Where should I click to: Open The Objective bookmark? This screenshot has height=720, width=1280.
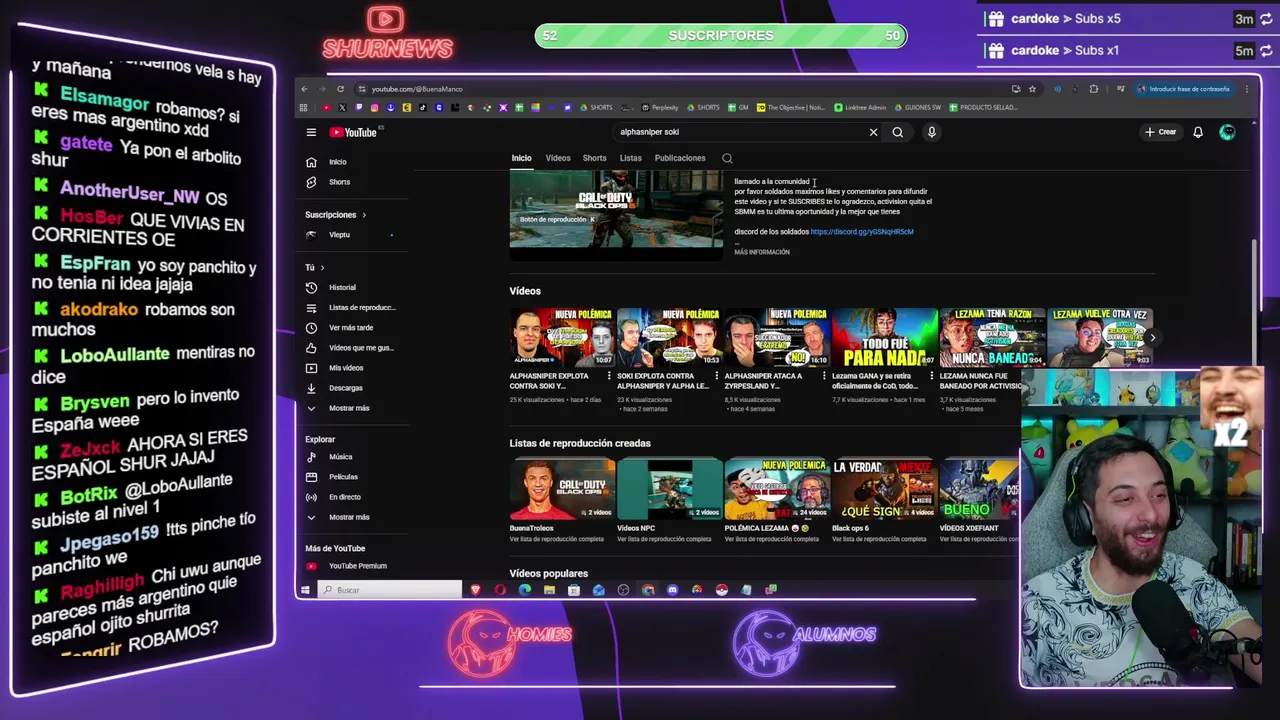pos(792,107)
